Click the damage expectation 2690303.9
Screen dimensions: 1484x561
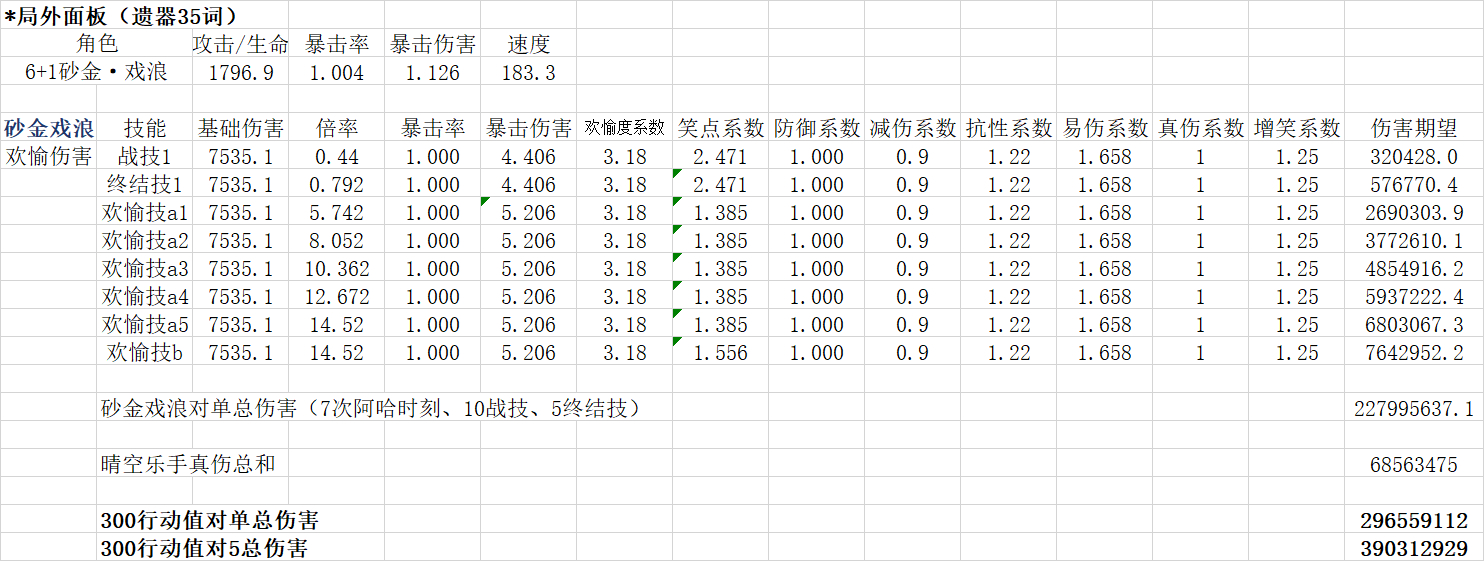click(1414, 212)
